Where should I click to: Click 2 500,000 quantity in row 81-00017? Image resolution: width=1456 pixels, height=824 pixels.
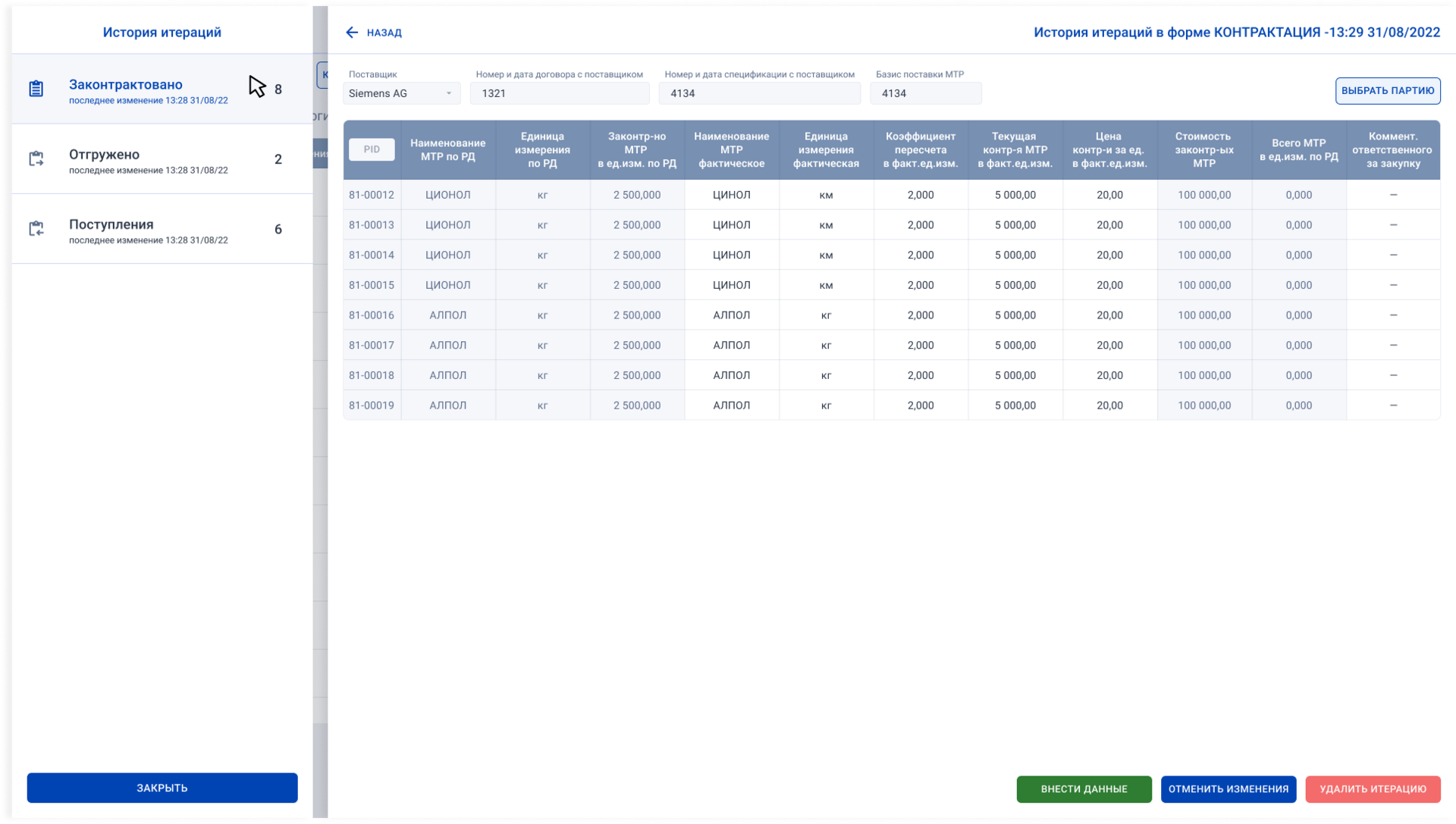tap(637, 345)
